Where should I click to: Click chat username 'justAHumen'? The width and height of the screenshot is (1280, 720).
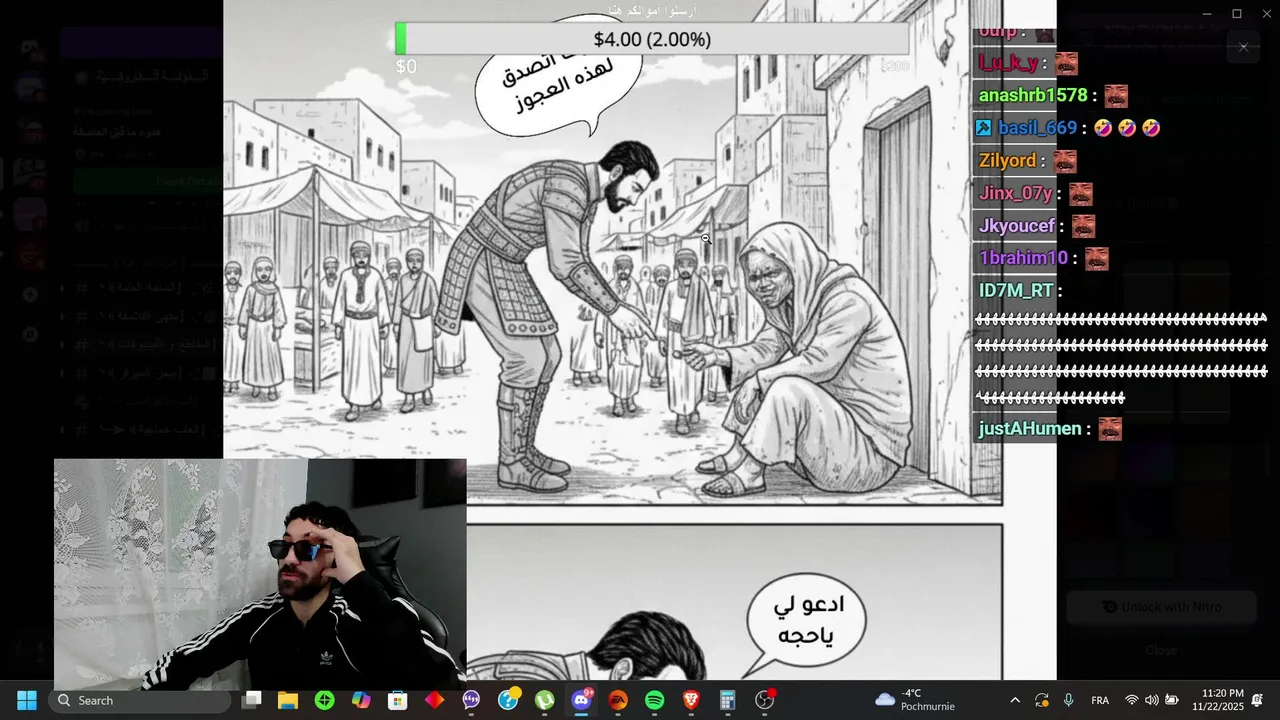tap(1030, 428)
